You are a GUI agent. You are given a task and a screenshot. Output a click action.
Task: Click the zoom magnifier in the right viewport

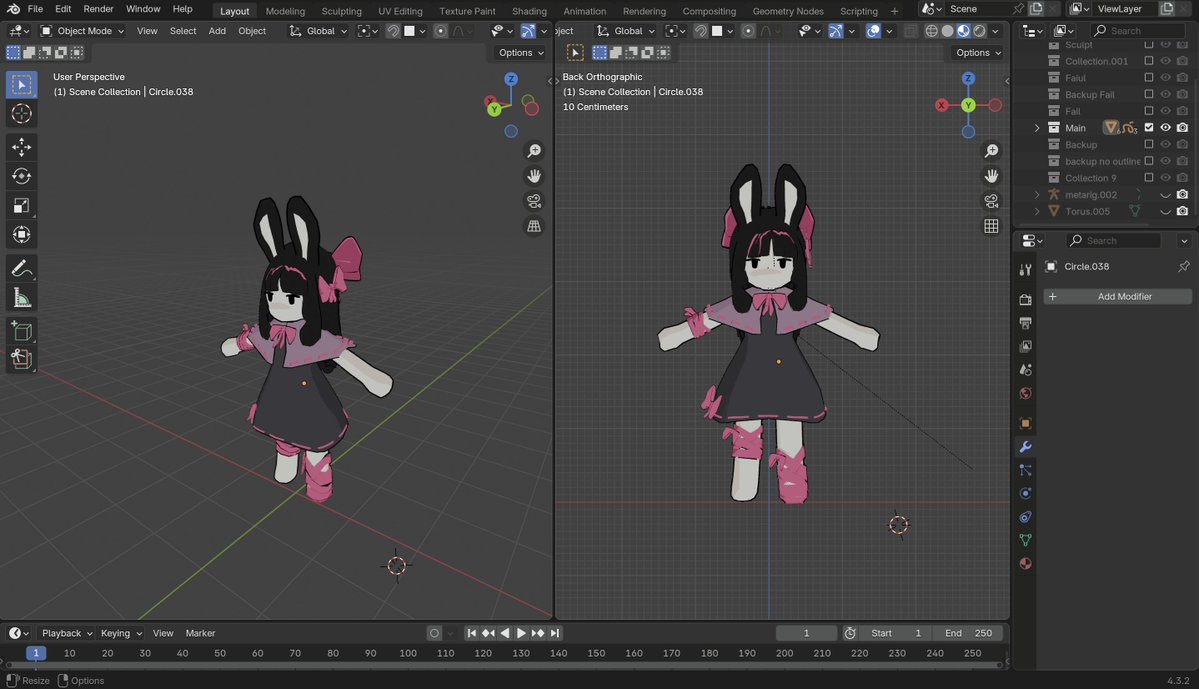(991, 151)
